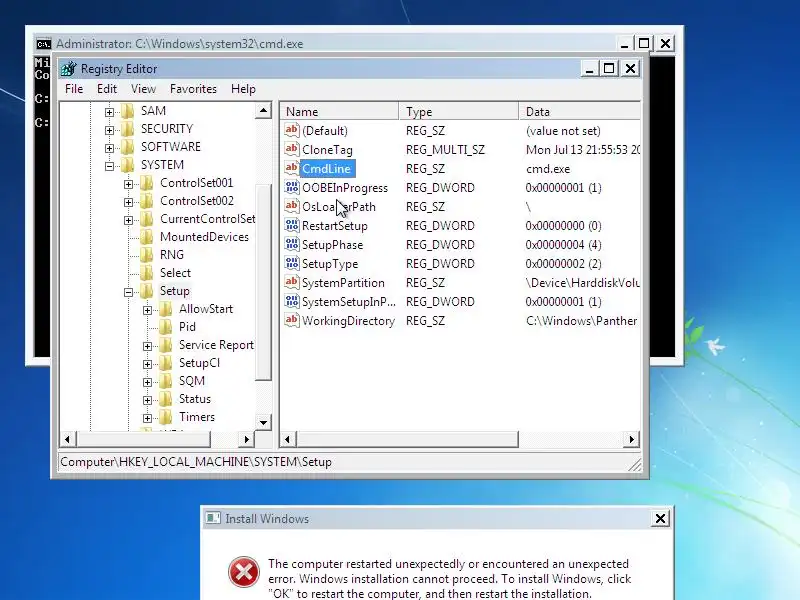Click the string icon next to (Default)
800x600 pixels.
click(292, 130)
